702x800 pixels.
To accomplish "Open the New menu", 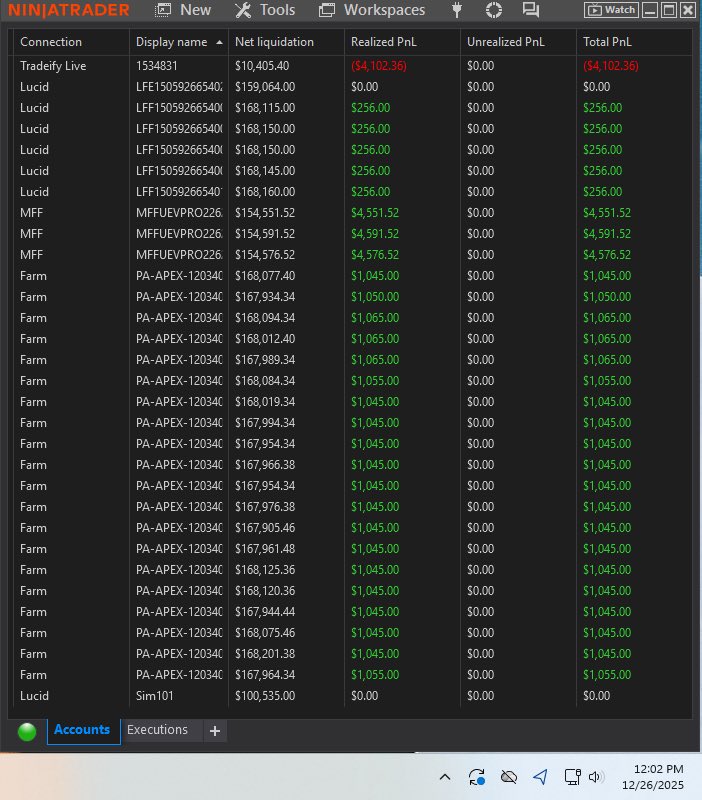I will 183,10.
